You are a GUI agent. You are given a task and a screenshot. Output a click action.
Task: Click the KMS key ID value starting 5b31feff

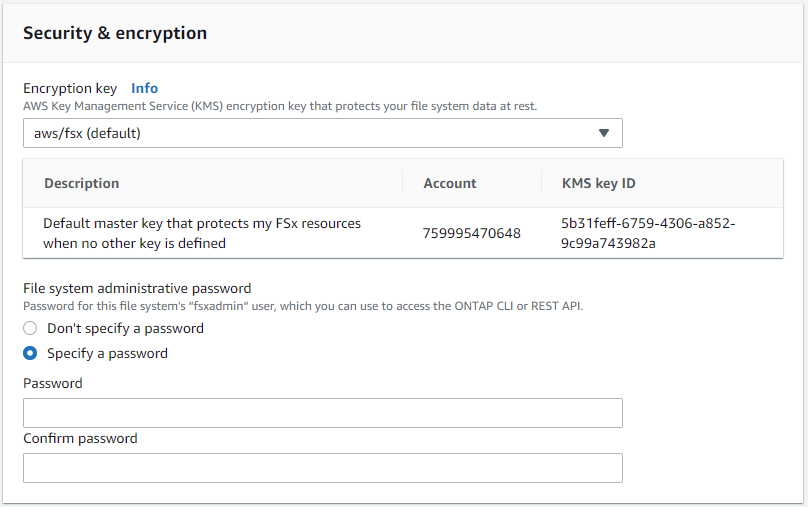pyautogui.click(x=648, y=233)
